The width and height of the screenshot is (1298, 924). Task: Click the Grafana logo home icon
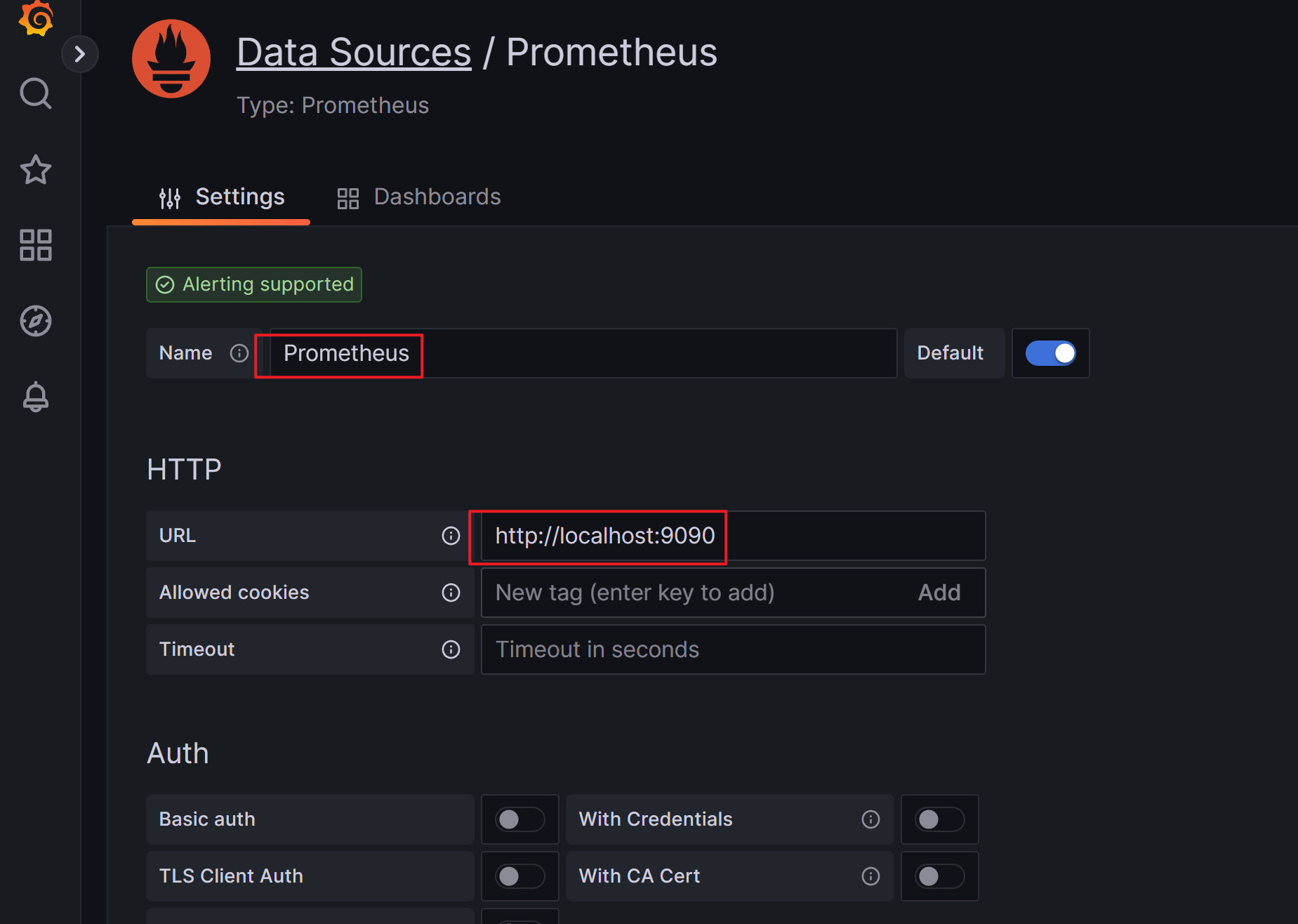(36, 17)
